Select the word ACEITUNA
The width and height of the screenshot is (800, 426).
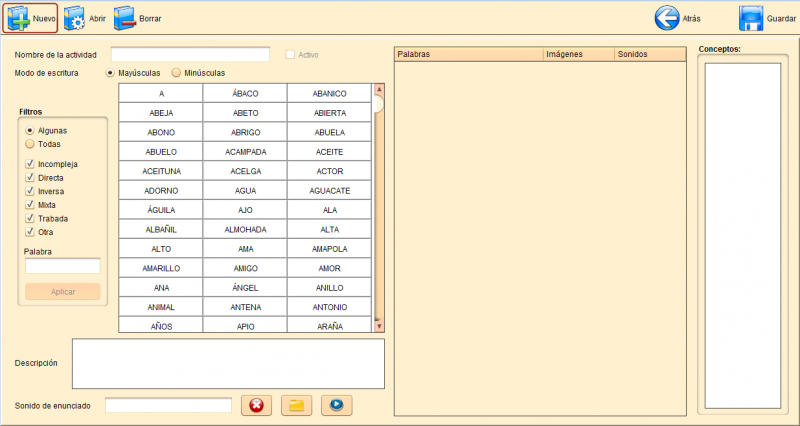(161, 171)
